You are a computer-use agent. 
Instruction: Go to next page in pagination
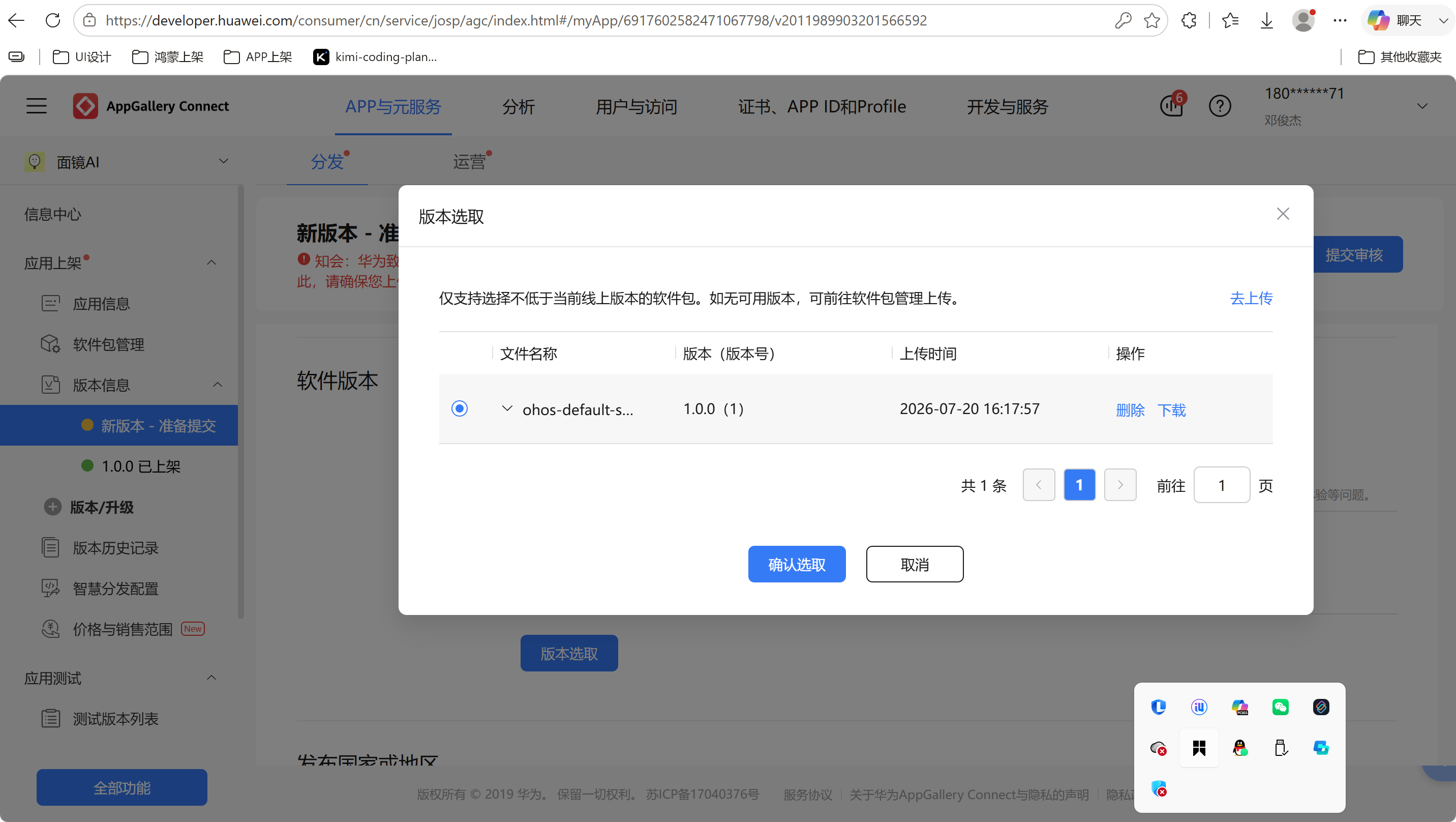[1120, 485]
